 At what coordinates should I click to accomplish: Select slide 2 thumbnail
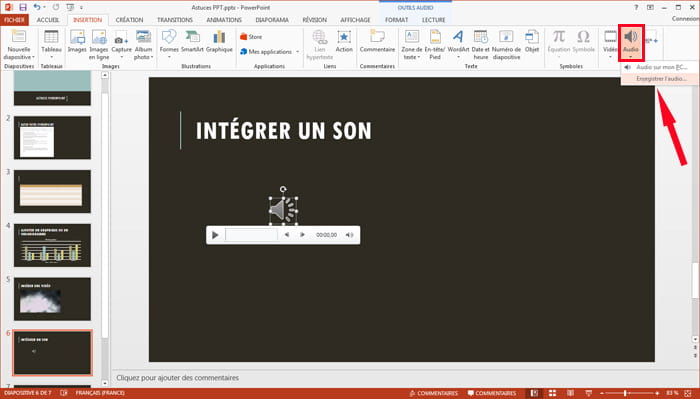click(x=52, y=137)
